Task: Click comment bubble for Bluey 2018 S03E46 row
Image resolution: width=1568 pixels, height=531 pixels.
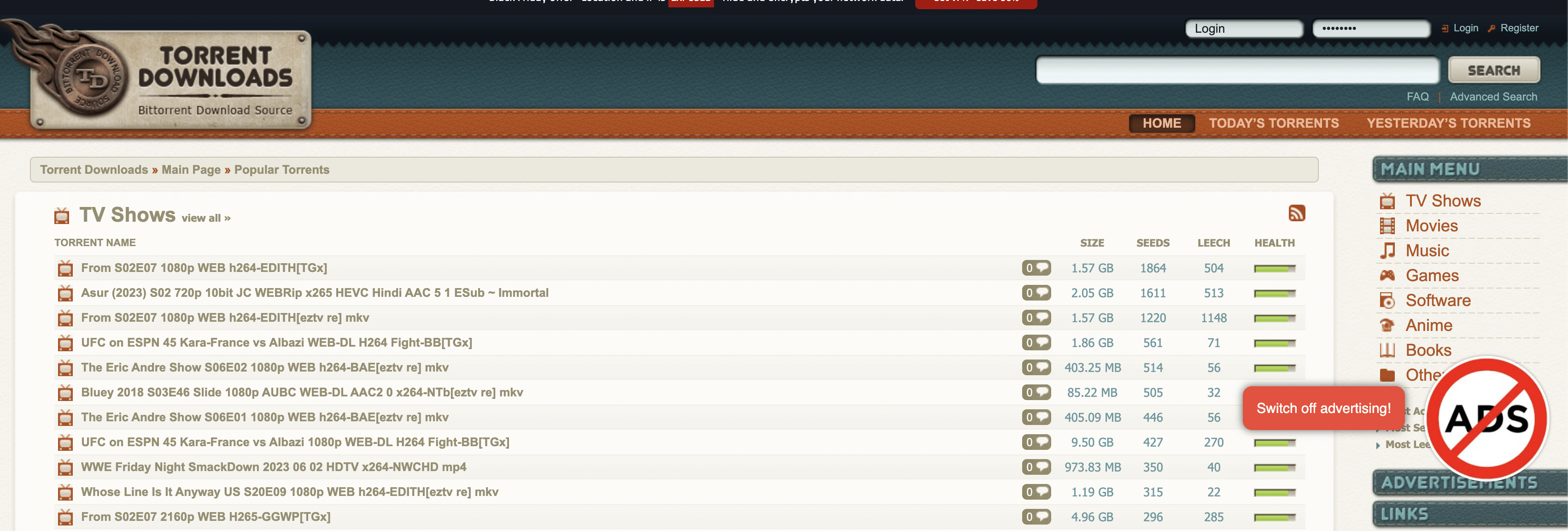Action: click(1036, 392)
